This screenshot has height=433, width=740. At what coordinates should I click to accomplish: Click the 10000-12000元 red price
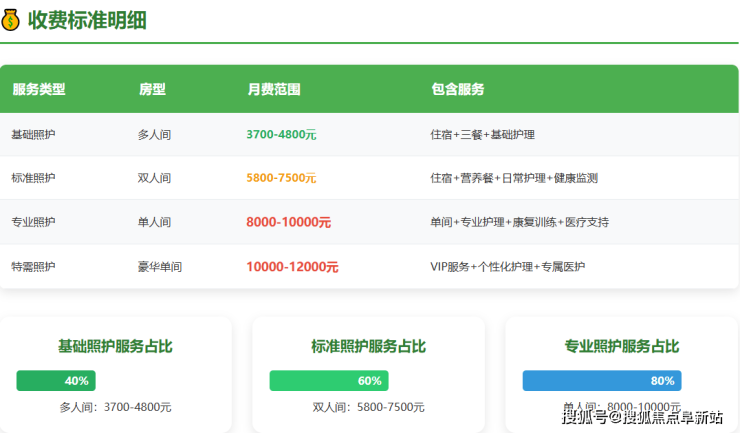(292, 267)
